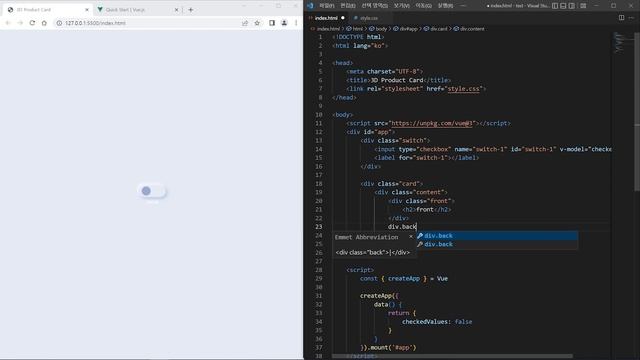Expand div.content breadcrumb
The image size is (640, 360).
469,29
